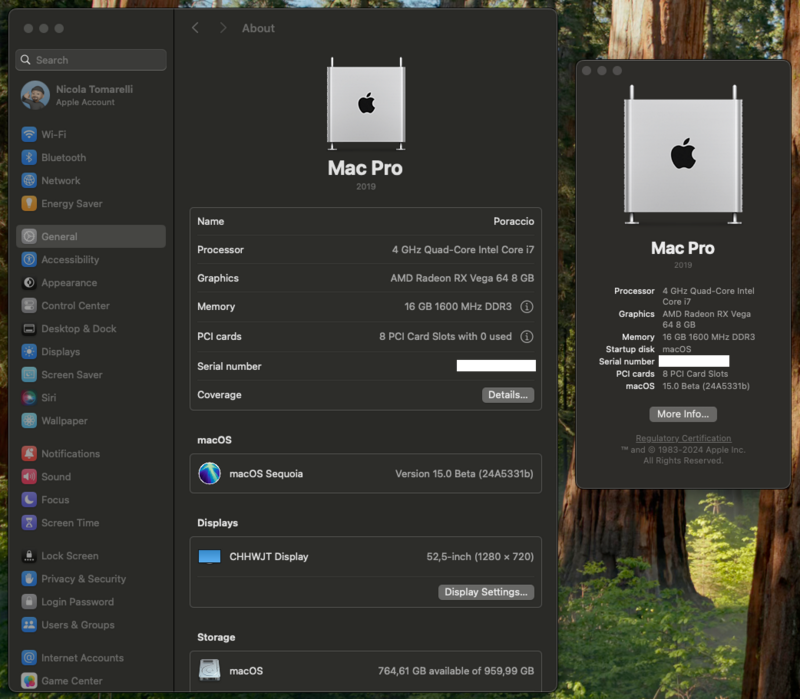Open the Regulatory Certification link
This screenshot has width=800, height=699.
682,438
